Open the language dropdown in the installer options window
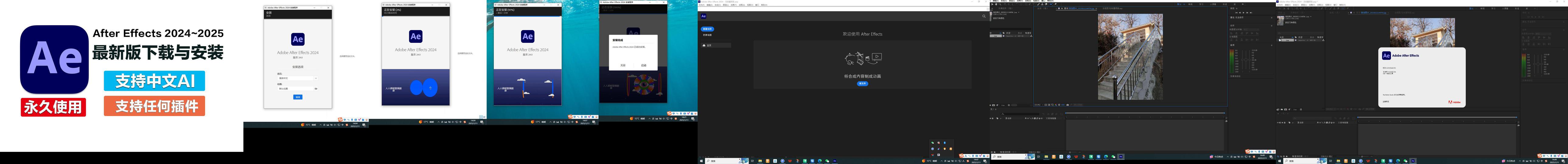The height and width of the screenshot is (164, 1568). pyautogui.click(x=298, y=78)
